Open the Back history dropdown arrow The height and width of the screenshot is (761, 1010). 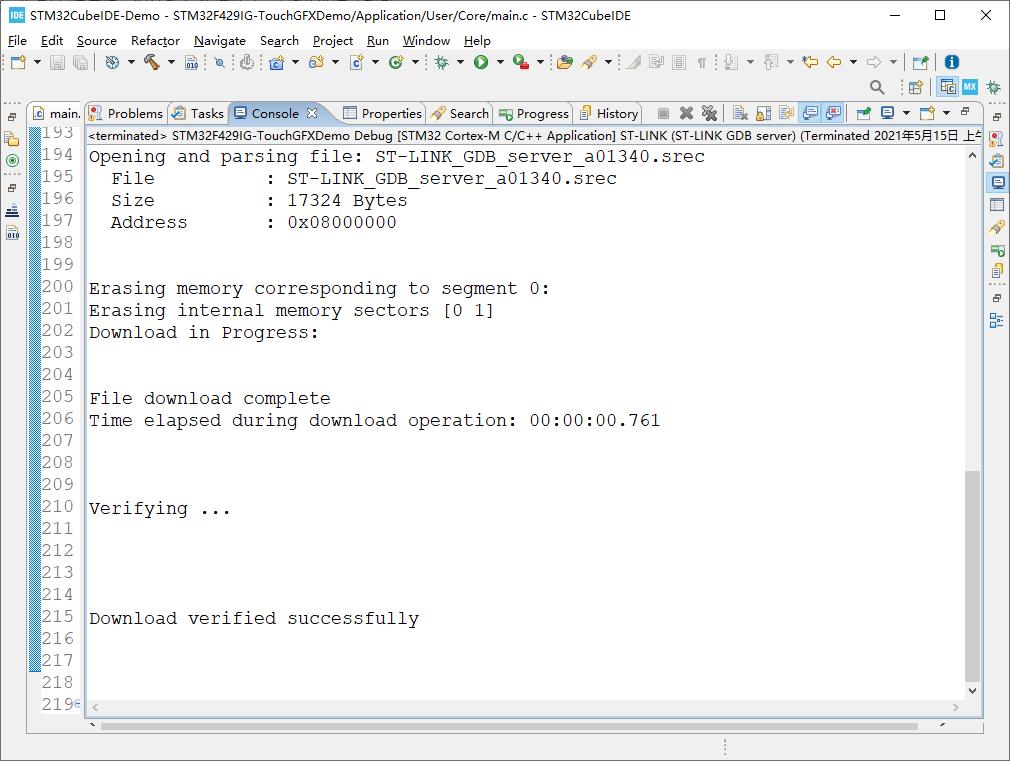pos(853,62)
